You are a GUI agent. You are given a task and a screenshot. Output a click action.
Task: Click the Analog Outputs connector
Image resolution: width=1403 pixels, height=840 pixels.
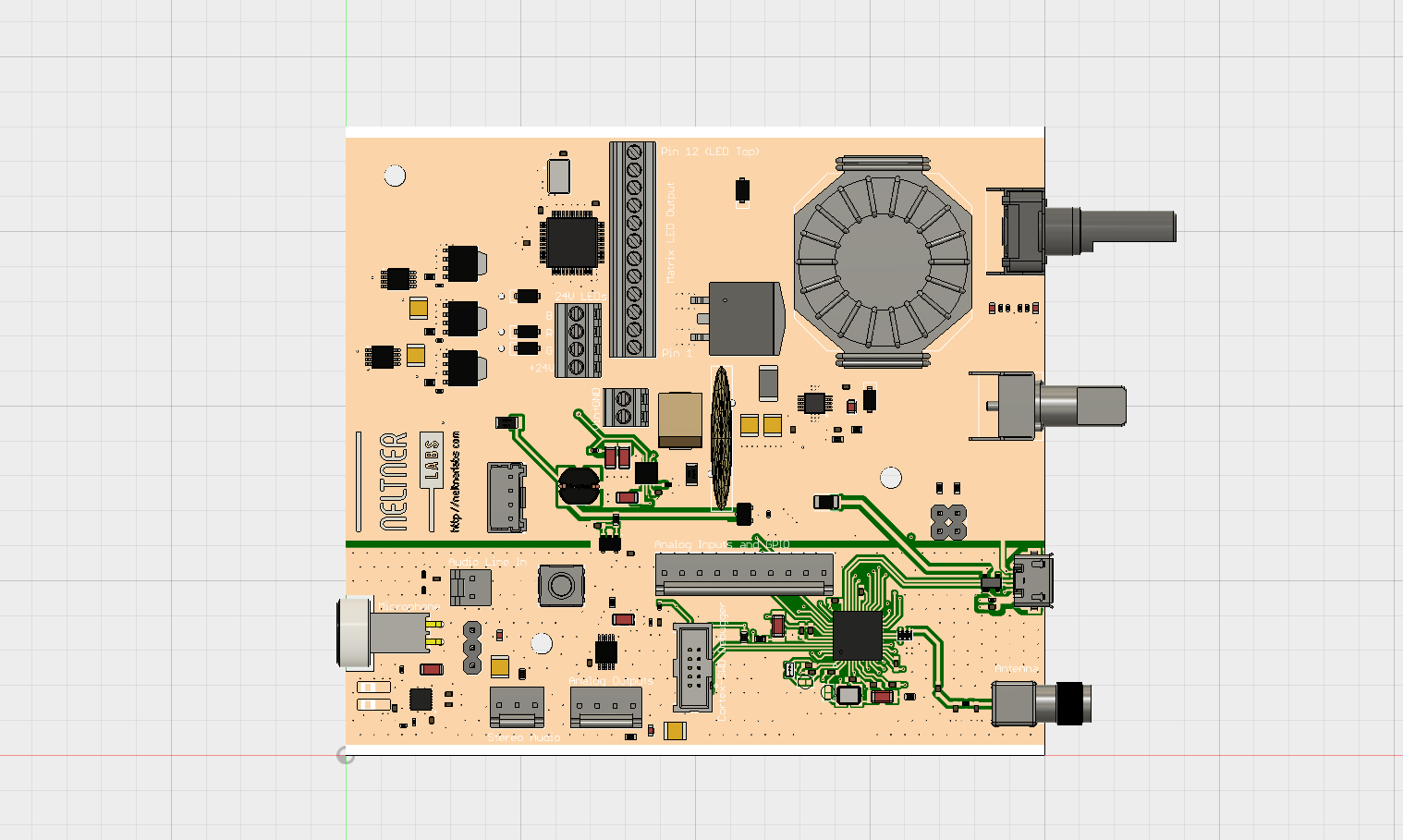click(x=608, y=707)
